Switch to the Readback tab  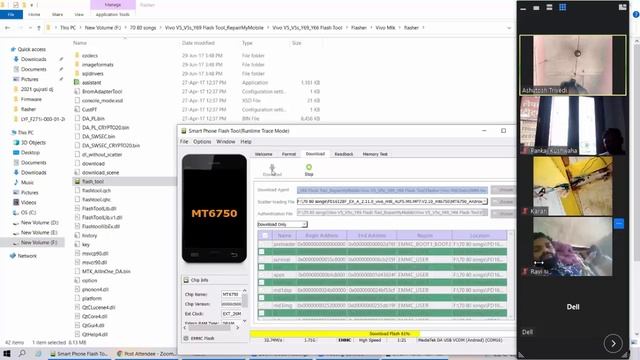click(344, 154)
